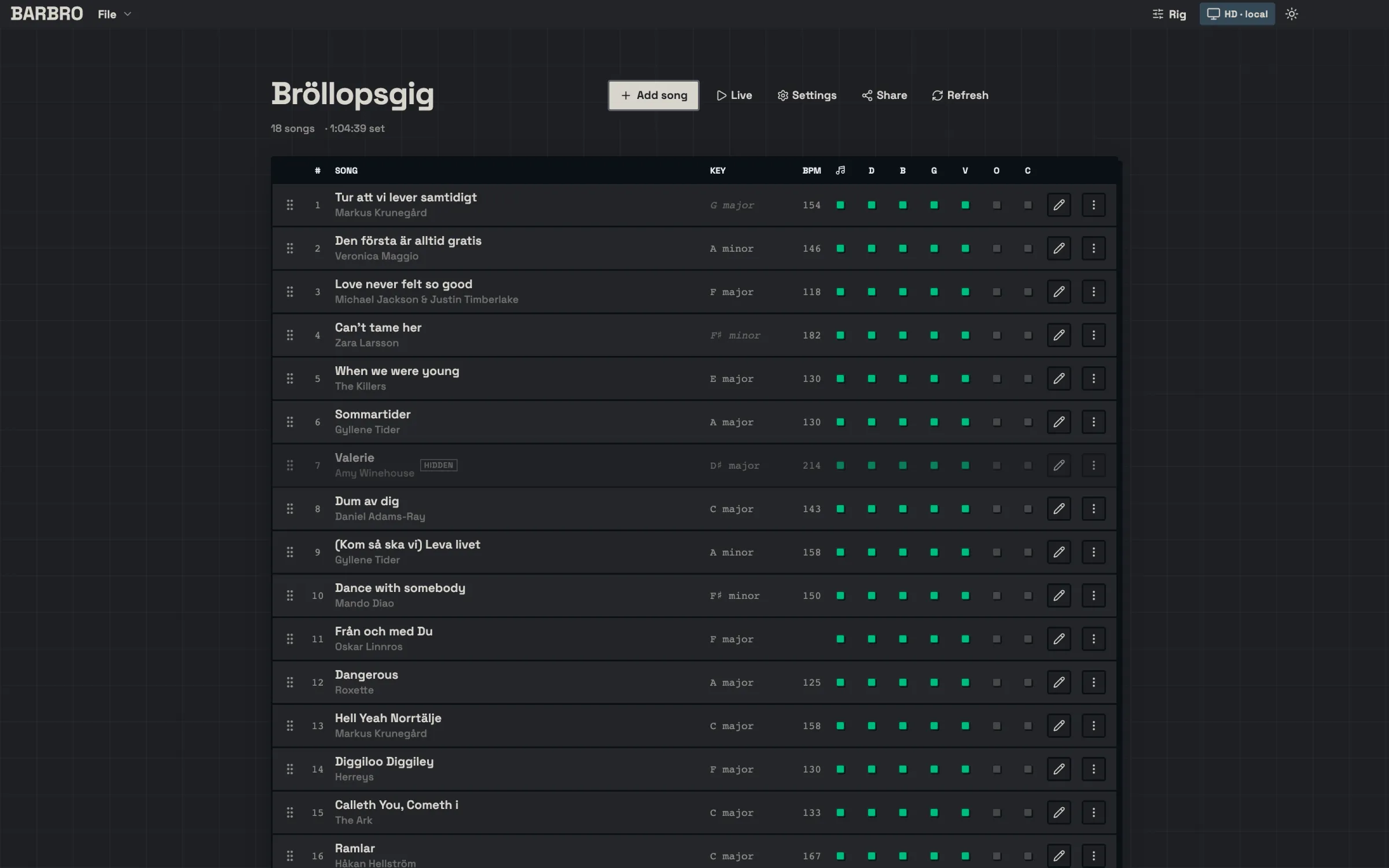Edit When we were young via pencil icon
Image resolution: width=1389 pixels, height=868 pixels.
coord(1059,378)
